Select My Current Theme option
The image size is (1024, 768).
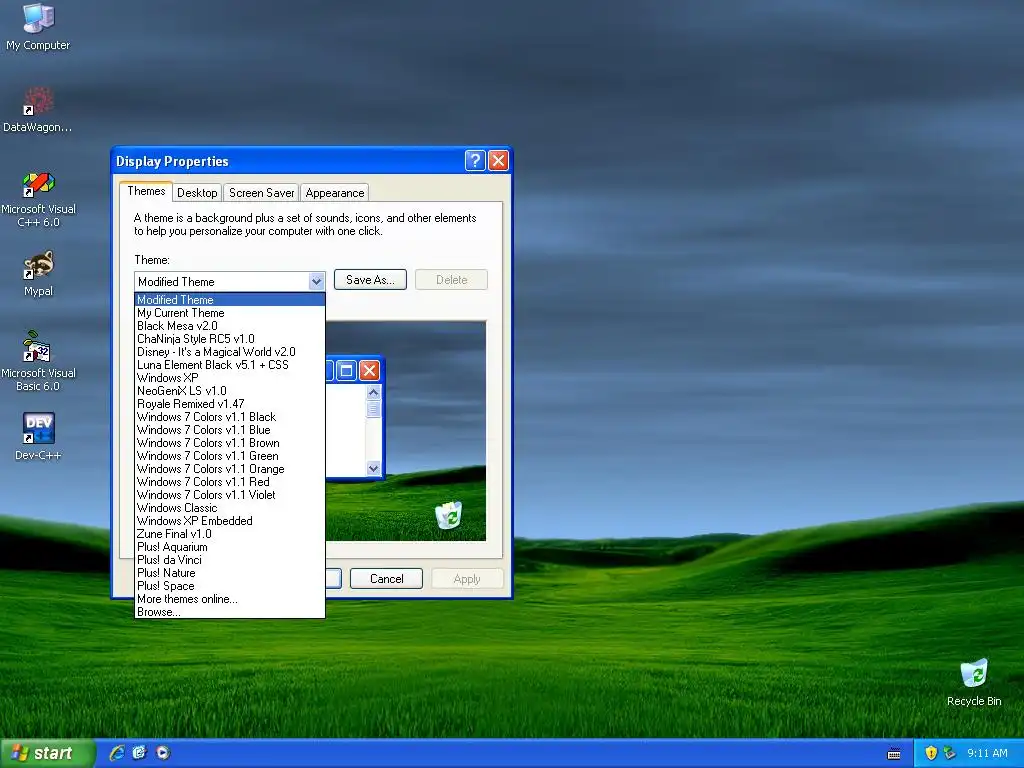230,313
